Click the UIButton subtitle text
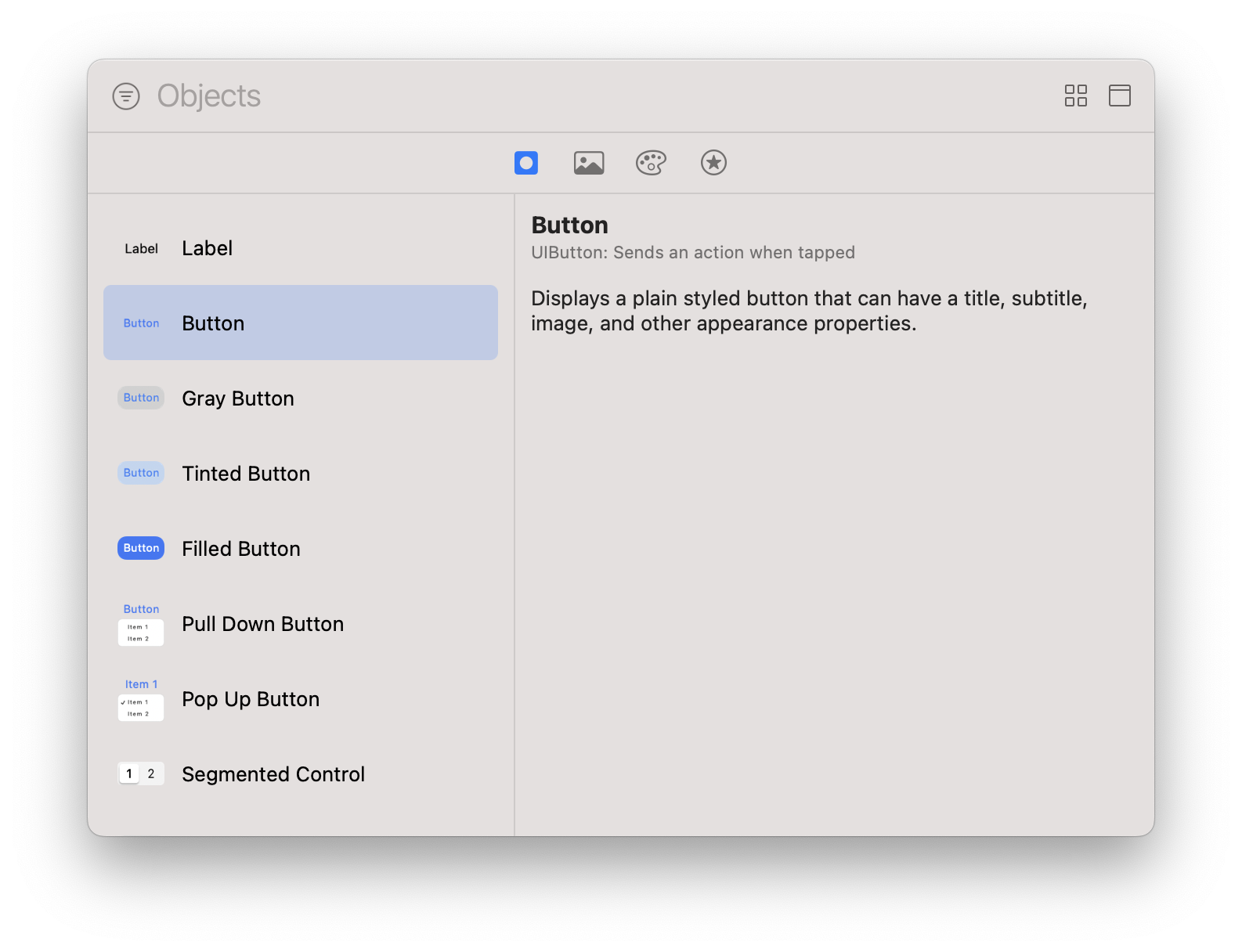This screenshot has width=1242, height=952. pyautogui.click(x=693, y=252)
